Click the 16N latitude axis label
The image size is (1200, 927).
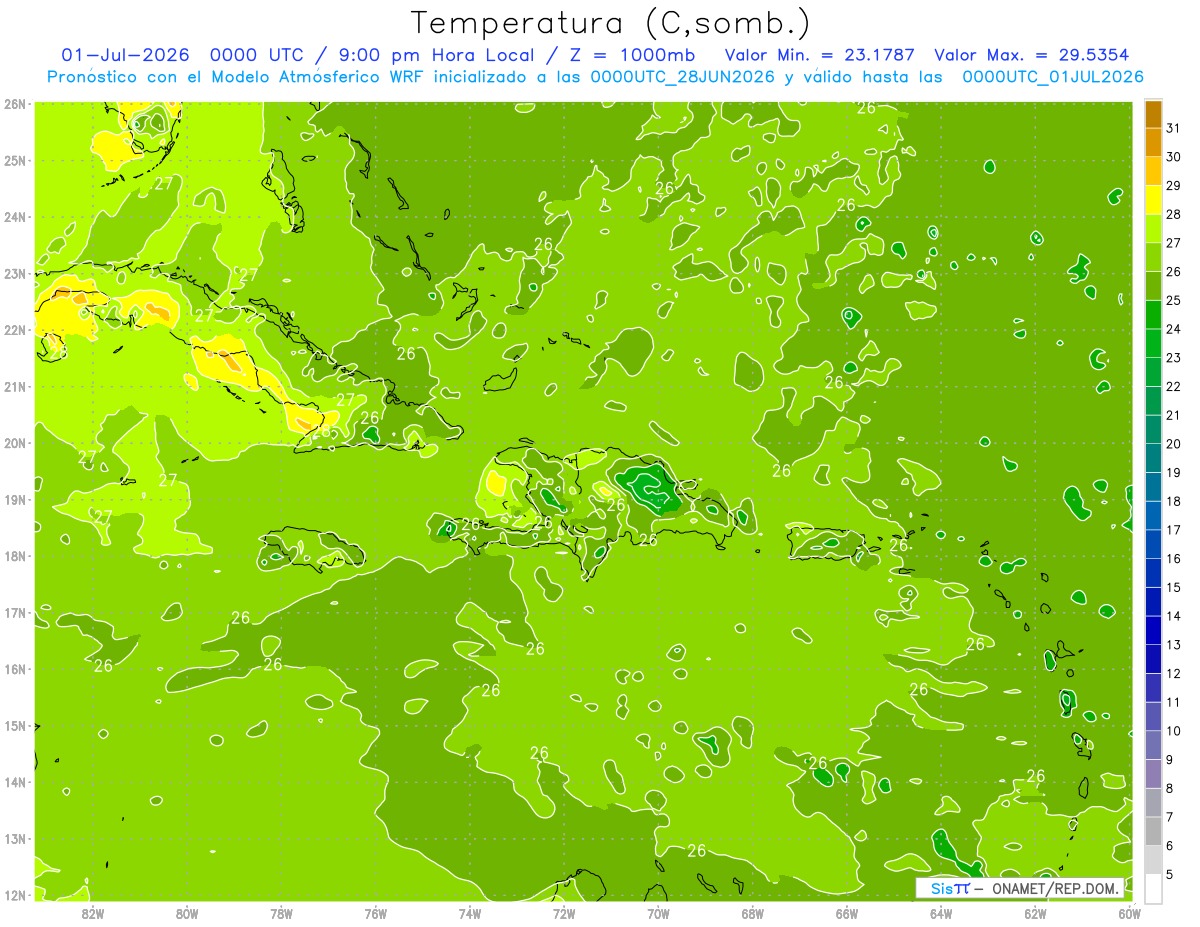click(16, 669)
